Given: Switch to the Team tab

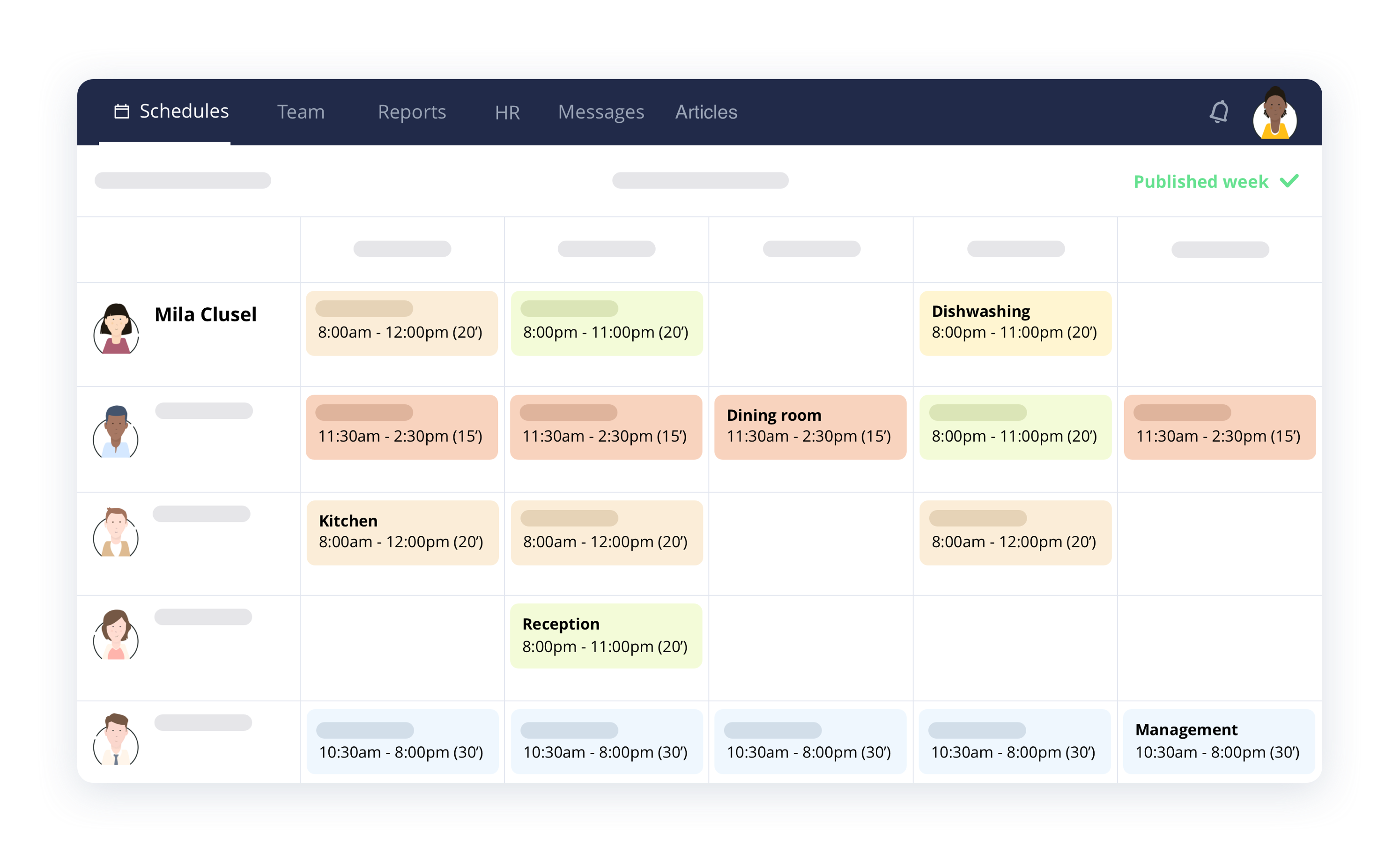Looking at the screenshot, I should (300, 112).
